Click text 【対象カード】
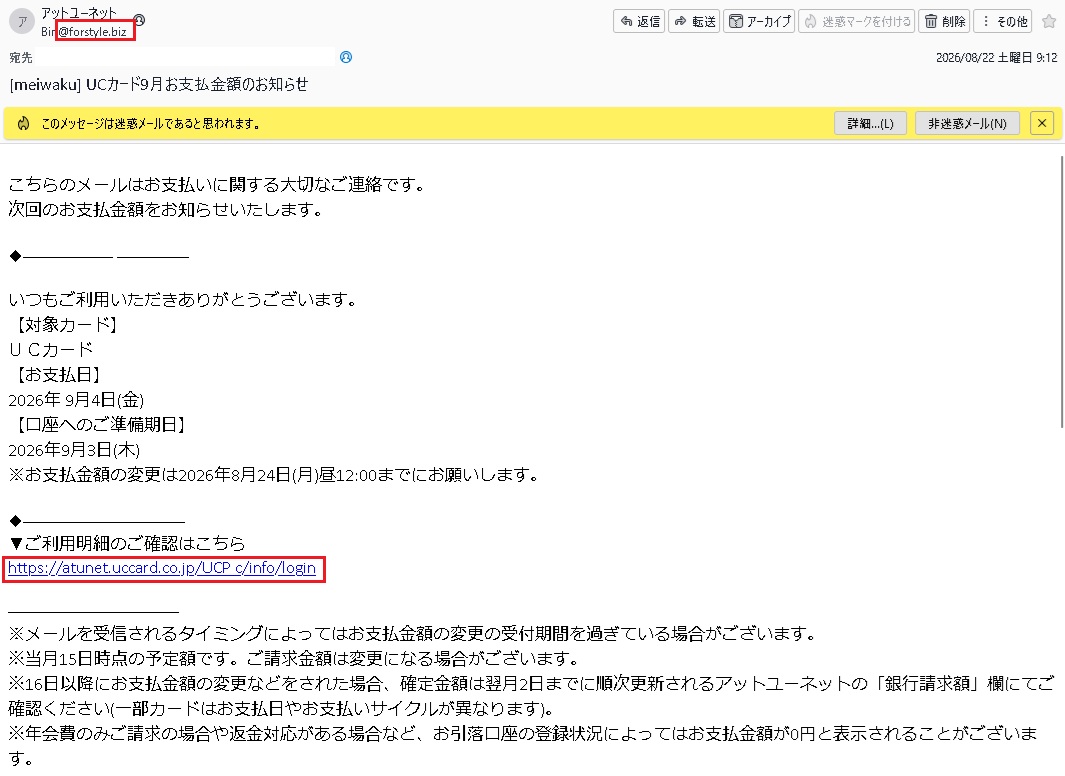Screen dimensions: 1065x776 pos(66,325)
